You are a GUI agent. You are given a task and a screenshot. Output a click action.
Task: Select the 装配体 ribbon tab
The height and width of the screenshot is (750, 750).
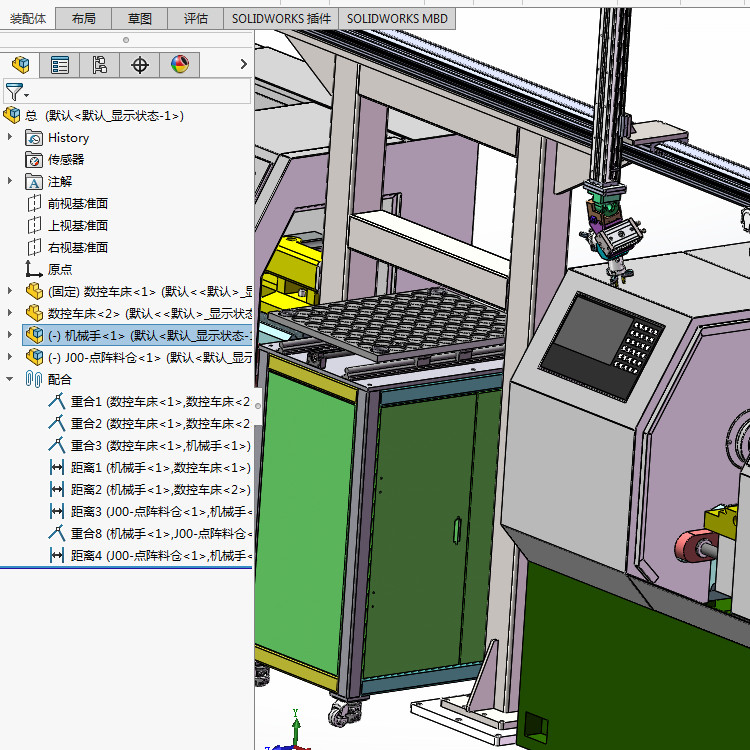[x=28, y=19]
